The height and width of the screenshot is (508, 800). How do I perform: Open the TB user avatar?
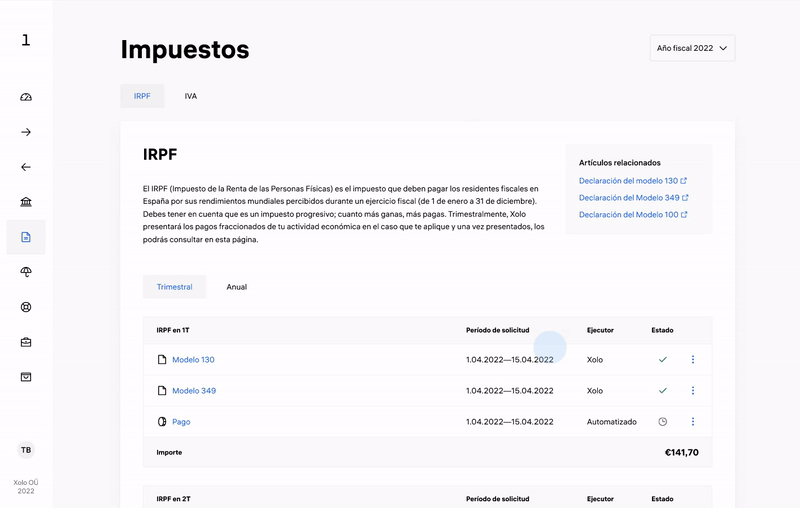[26, 450]
